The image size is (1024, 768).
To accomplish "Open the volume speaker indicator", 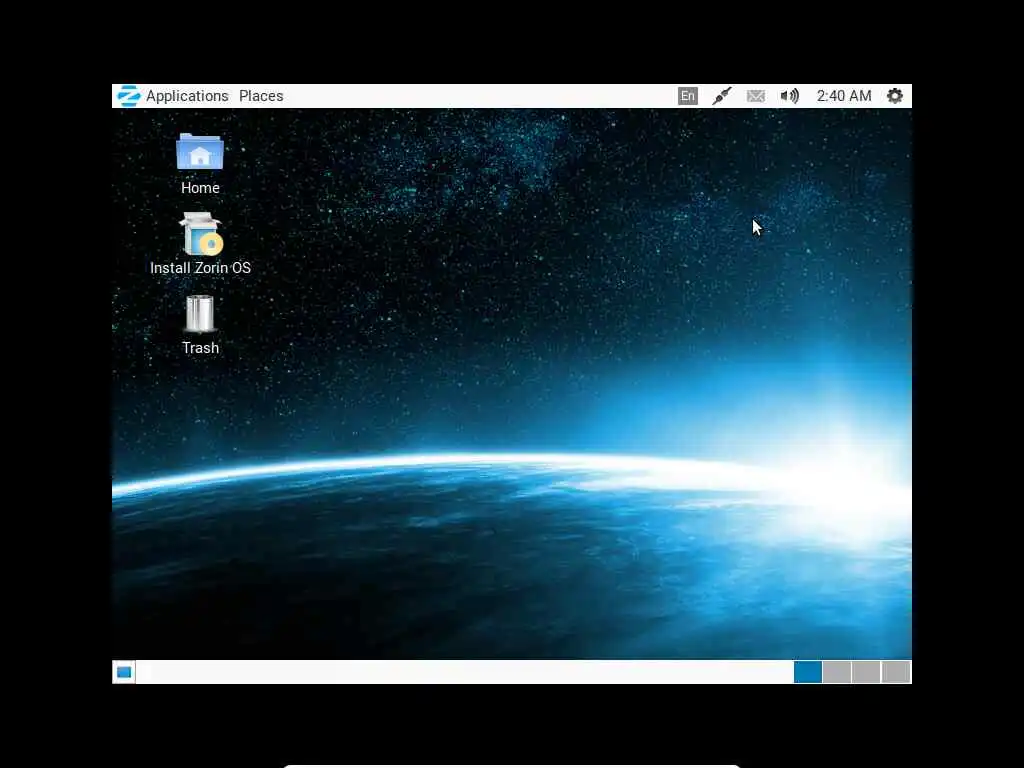I will (x=790, y=96).
